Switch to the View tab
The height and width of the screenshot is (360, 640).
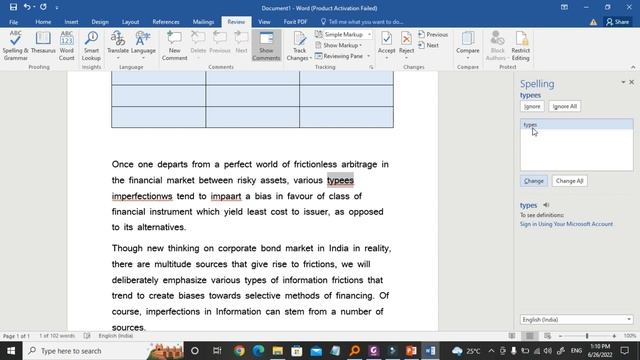[x=264, y=22]
